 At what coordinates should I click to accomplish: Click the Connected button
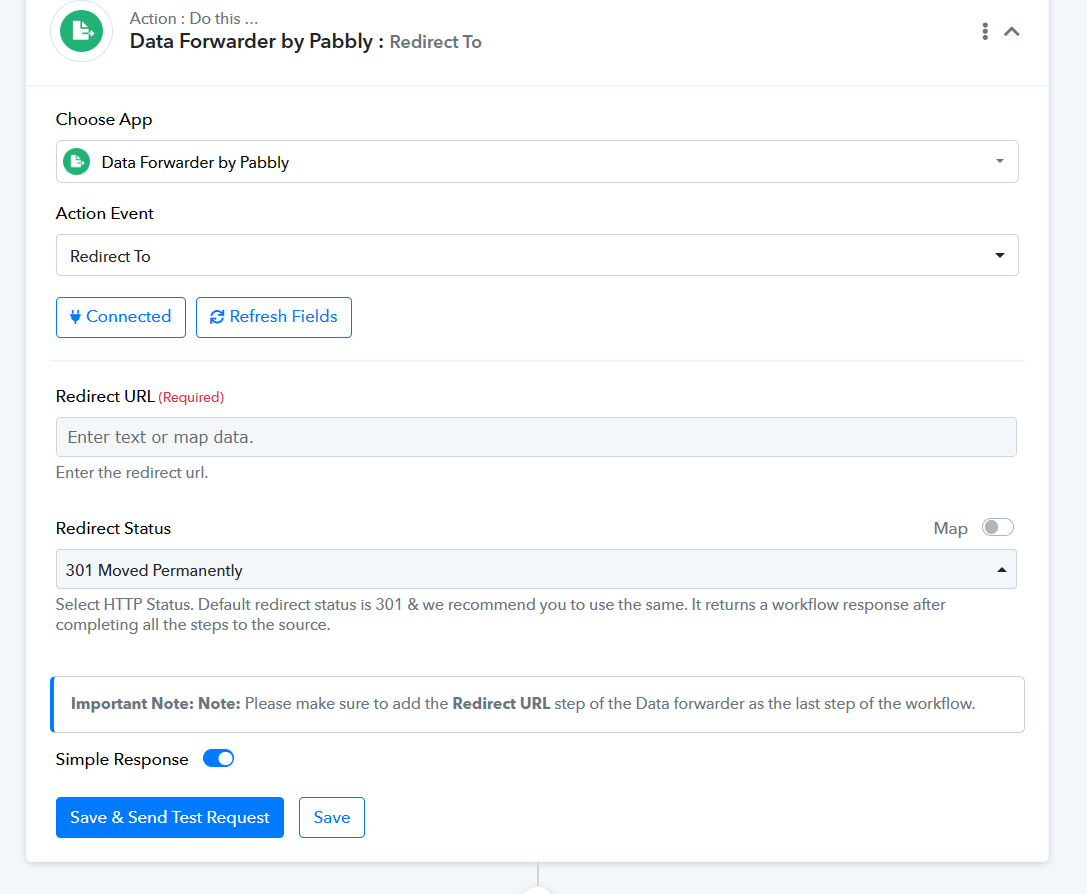121,317
